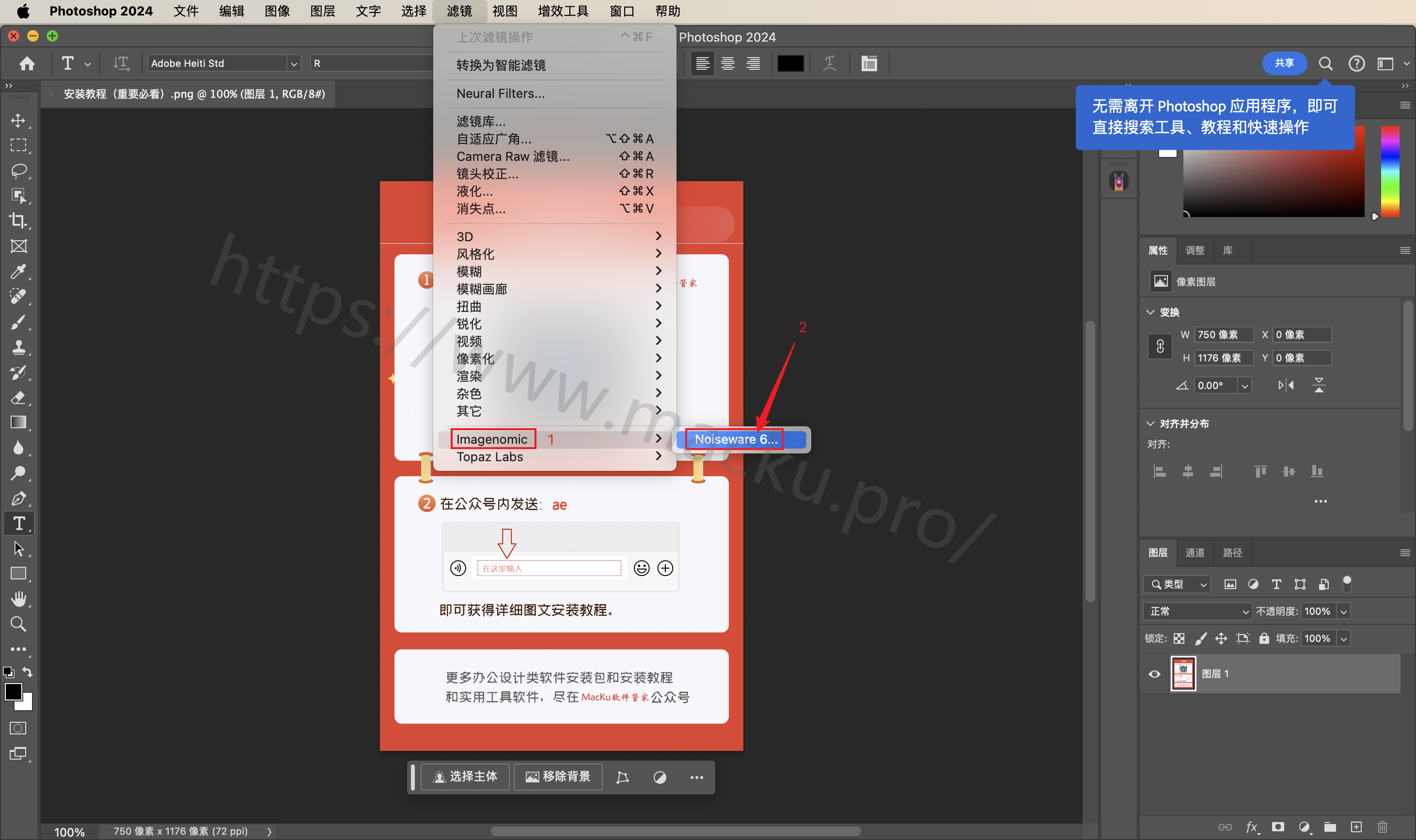Click the delete layer trash icon
1416x840 pixels.
tap(1383, 827)
